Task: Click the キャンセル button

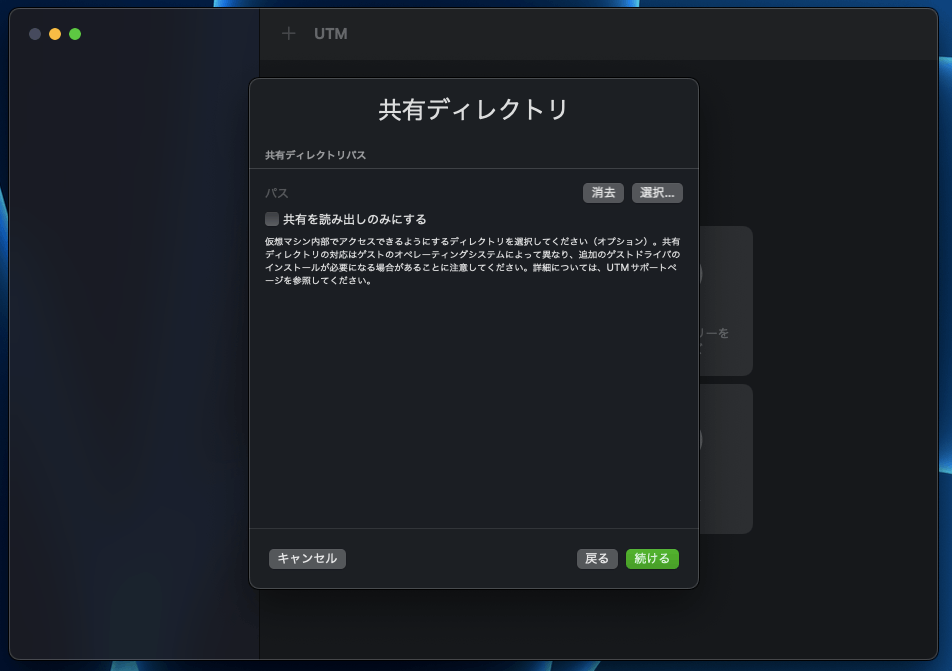Action: pos(307,559)
